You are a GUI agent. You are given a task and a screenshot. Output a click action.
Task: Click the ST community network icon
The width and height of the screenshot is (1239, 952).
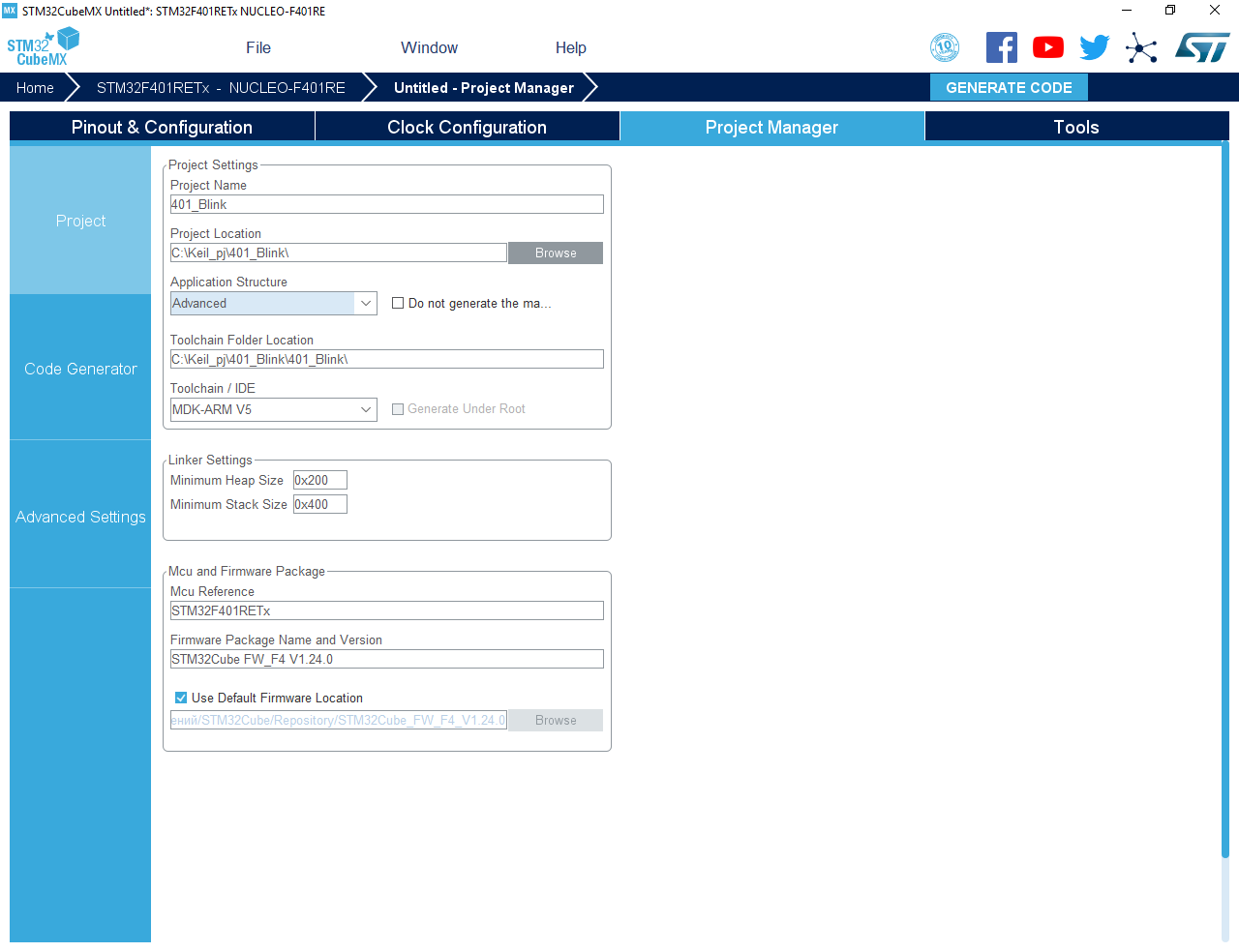click(1141, 47)
